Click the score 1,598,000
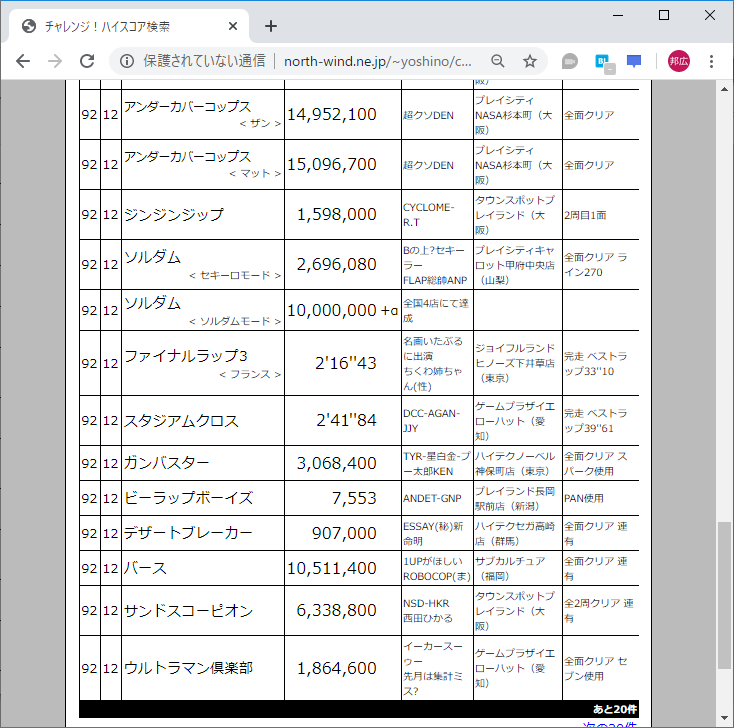734x728 pixels. point(337,215)
